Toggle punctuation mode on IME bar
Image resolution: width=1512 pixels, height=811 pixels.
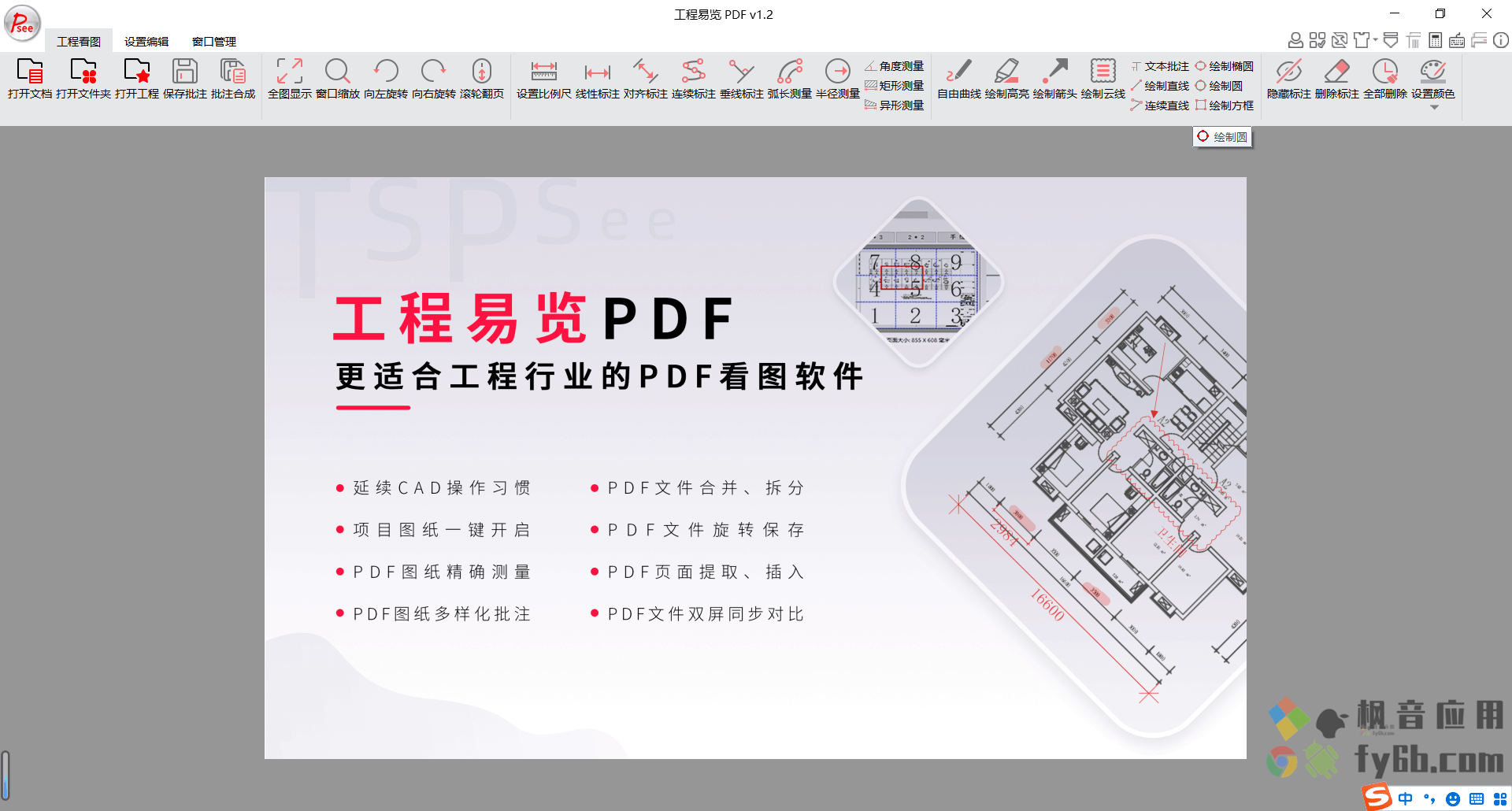(x=1429, y=798)
